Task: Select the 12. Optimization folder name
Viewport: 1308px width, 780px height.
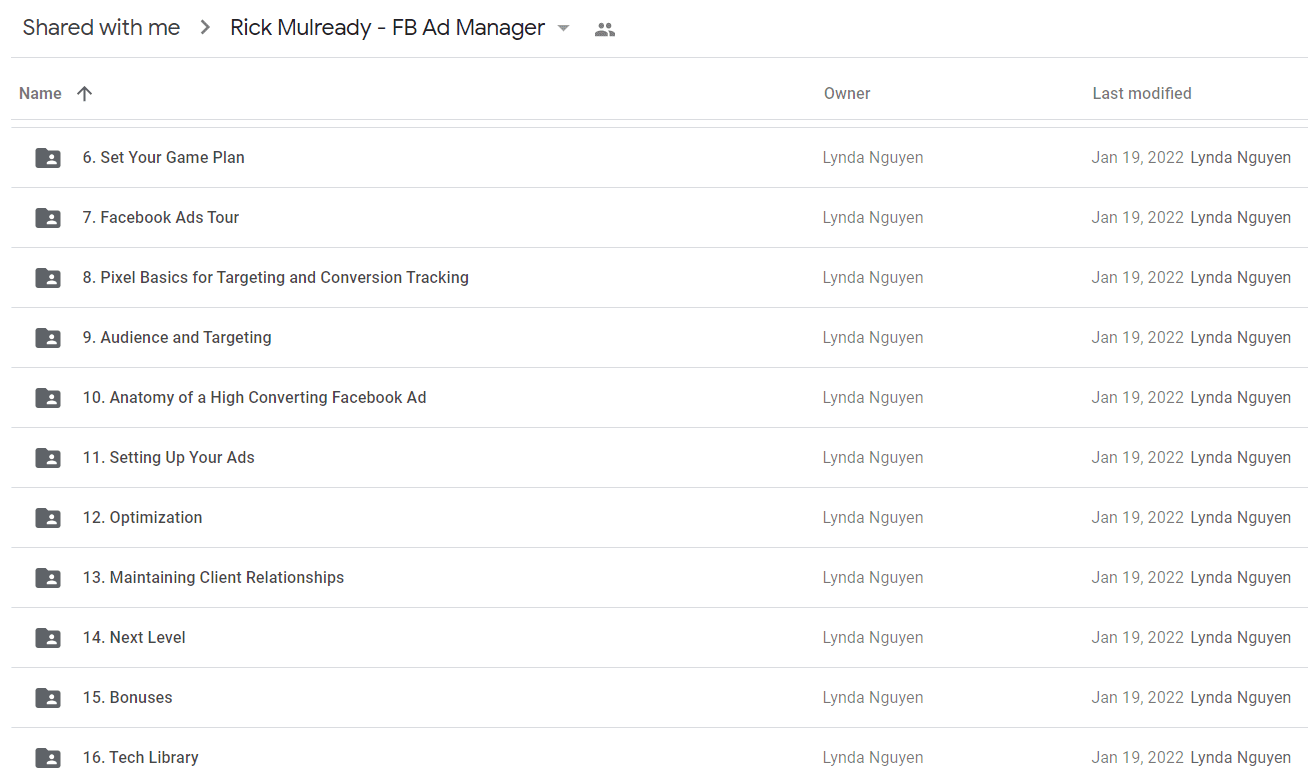Action: [142, 517]
